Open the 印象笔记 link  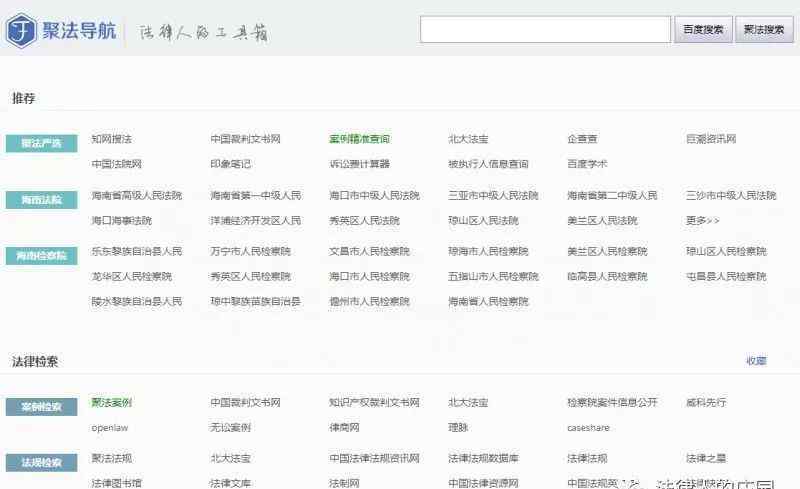click(231, 164)
